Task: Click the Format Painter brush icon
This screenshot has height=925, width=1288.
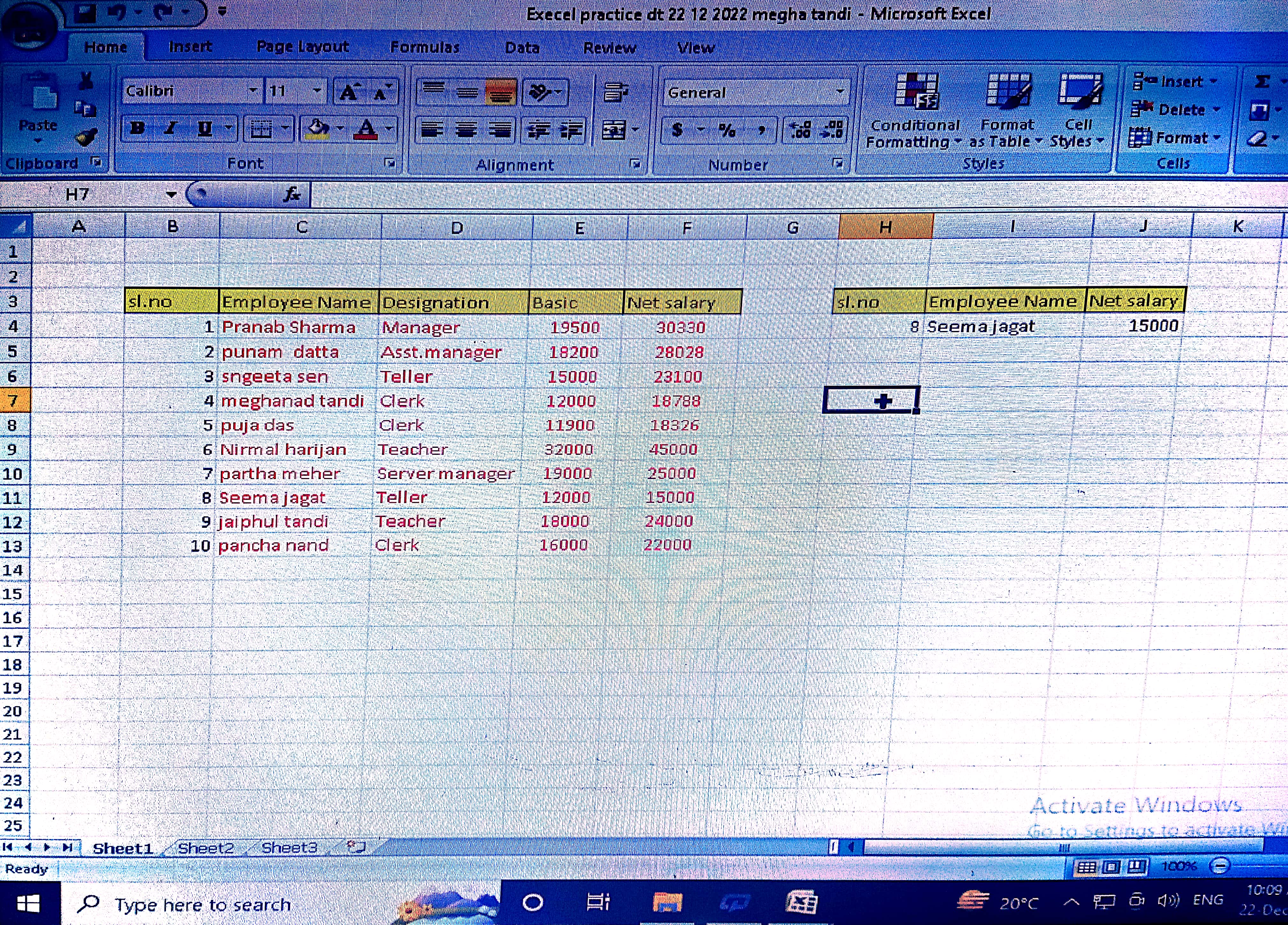Action: [85, 137]
